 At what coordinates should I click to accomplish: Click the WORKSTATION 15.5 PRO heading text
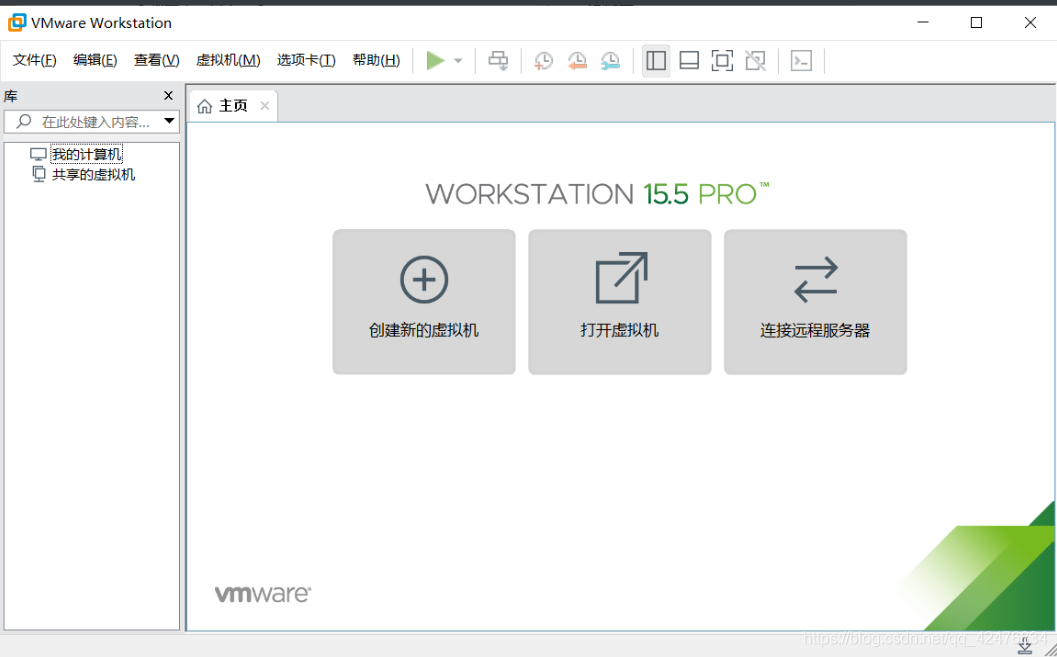click(597, 194)
